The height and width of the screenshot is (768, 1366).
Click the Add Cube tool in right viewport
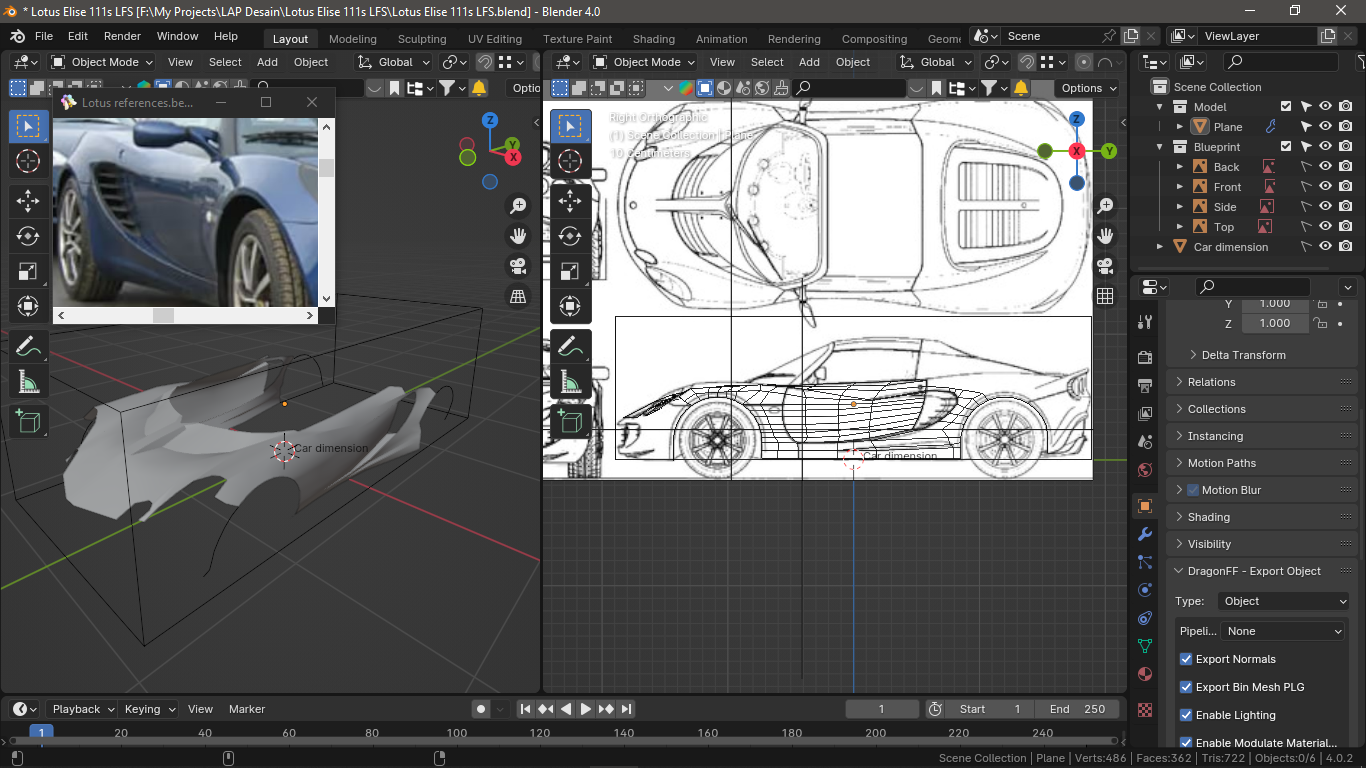pos(570,421)
